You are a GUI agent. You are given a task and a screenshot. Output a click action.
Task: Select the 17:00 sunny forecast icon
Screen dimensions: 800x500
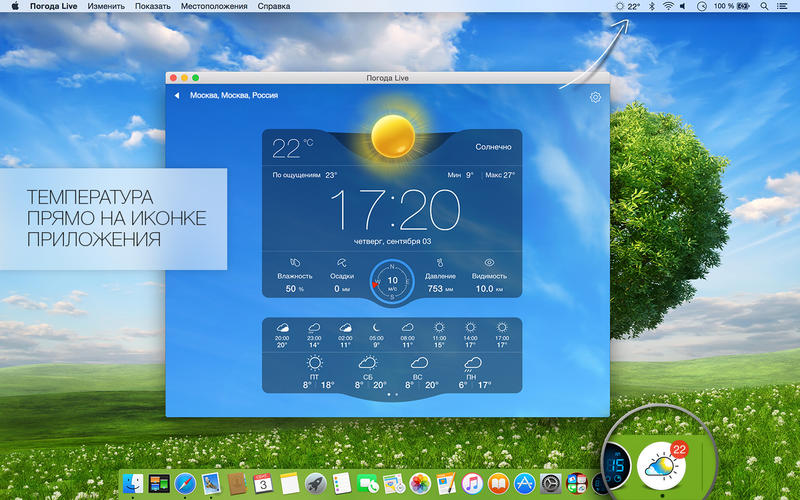pos(502,327)
